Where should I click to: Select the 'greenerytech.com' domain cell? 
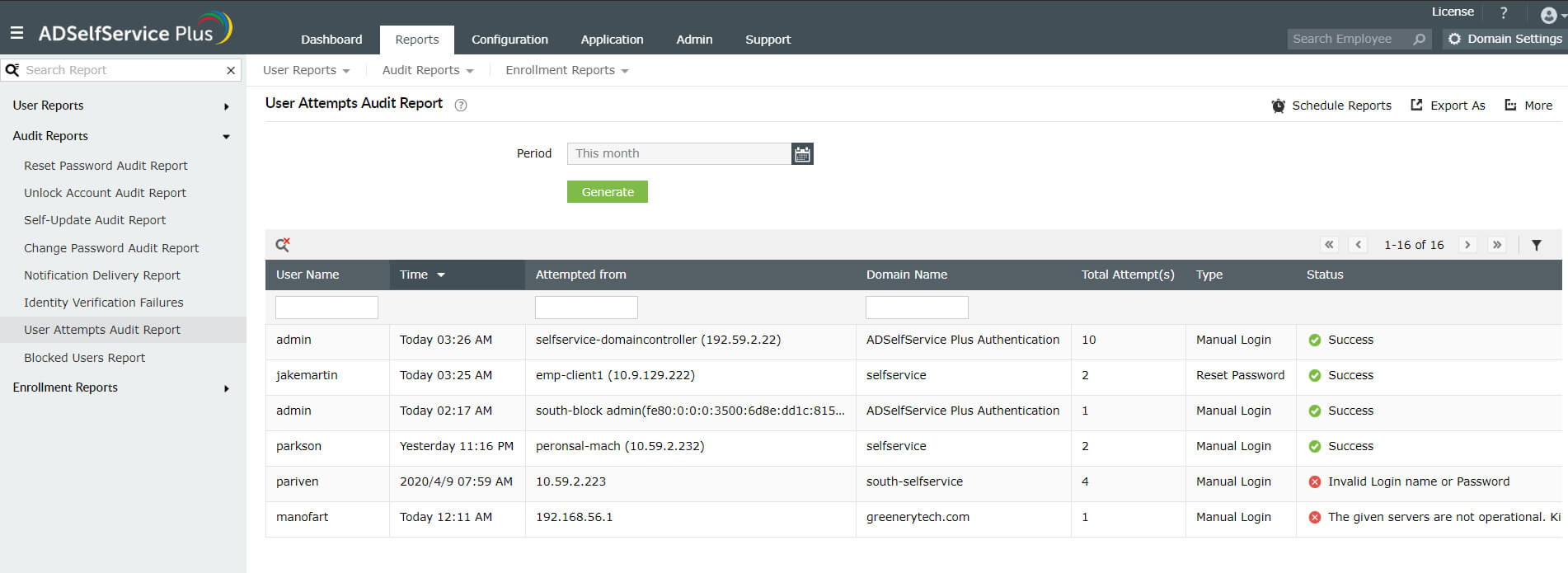click(x=918, y=517)
